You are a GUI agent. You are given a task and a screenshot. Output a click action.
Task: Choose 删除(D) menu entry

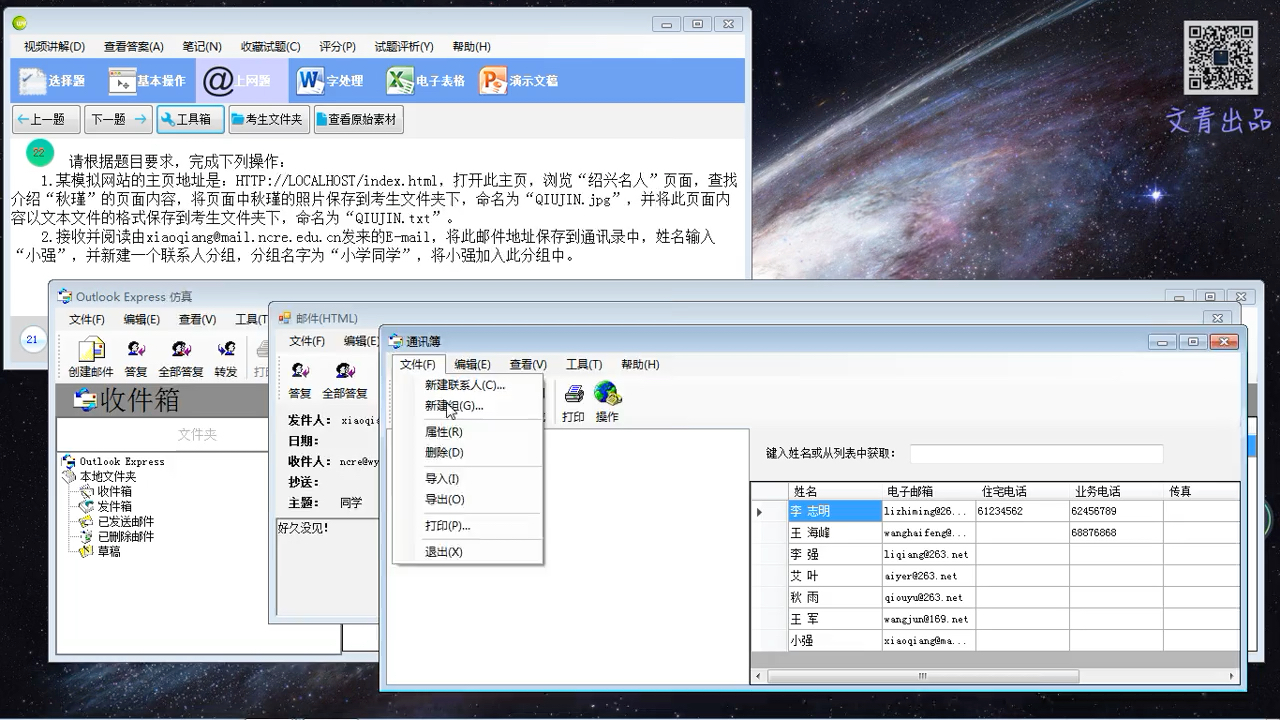[467, 452]
